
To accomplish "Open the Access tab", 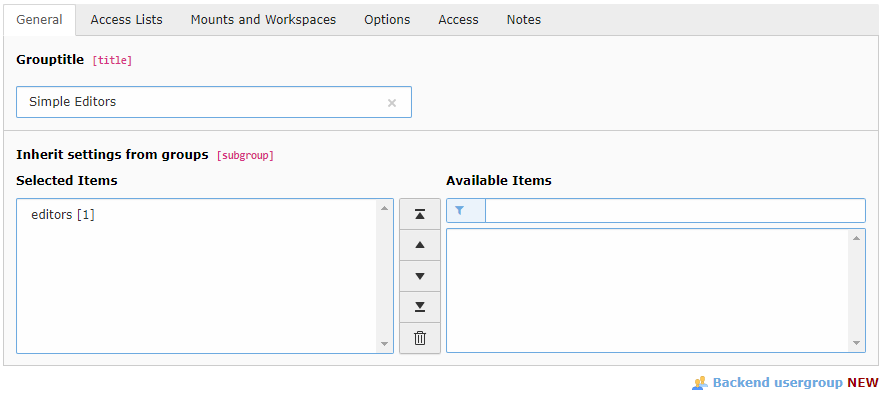I will 458,20.
